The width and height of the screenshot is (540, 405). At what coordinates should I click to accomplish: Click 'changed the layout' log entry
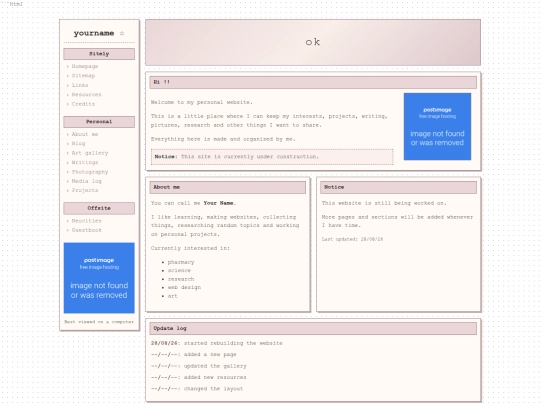(x=214, y=389)
